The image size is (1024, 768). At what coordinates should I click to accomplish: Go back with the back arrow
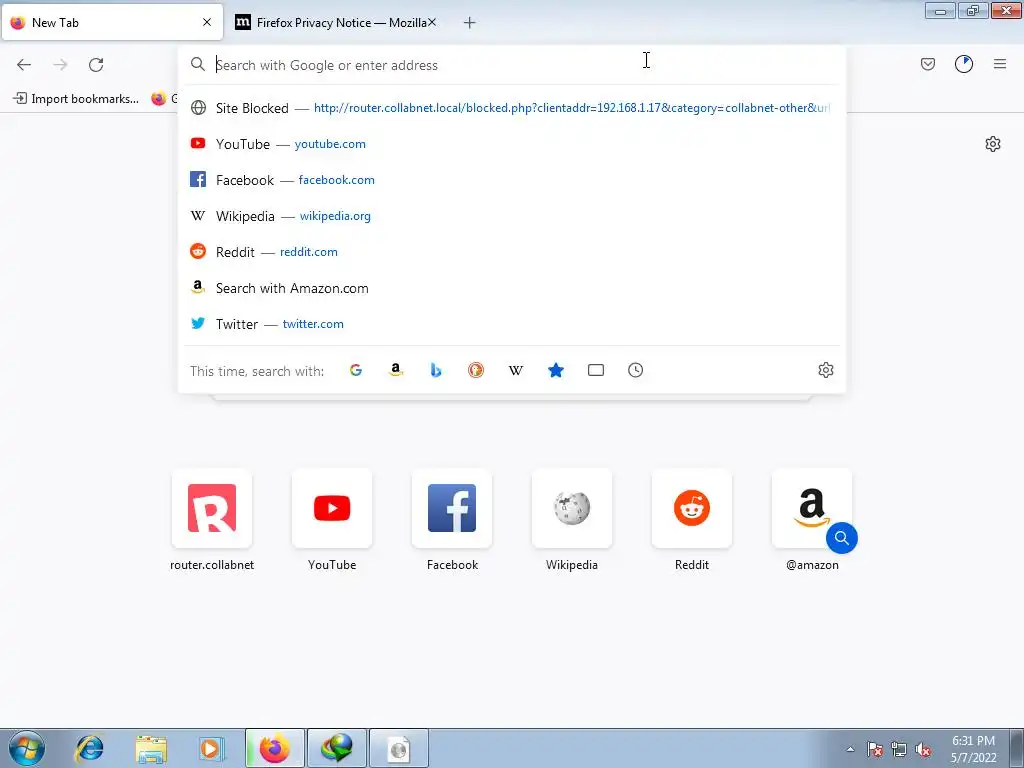click(24, 65)
